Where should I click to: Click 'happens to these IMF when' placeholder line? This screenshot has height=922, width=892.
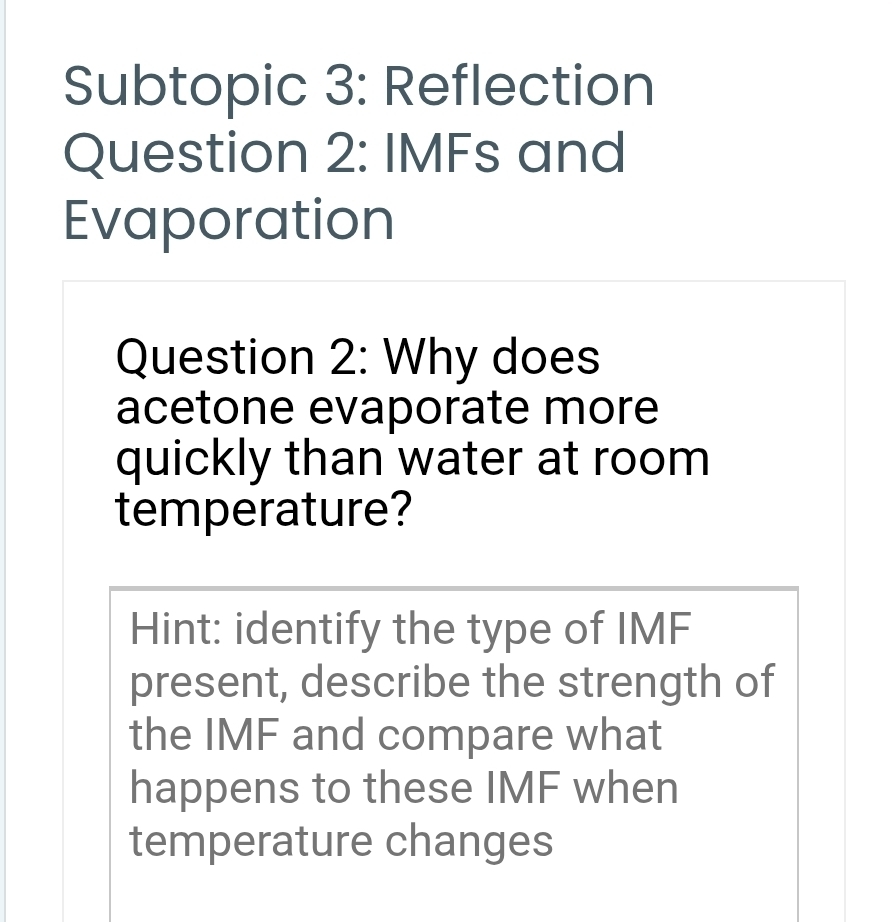tap(404, 788)
